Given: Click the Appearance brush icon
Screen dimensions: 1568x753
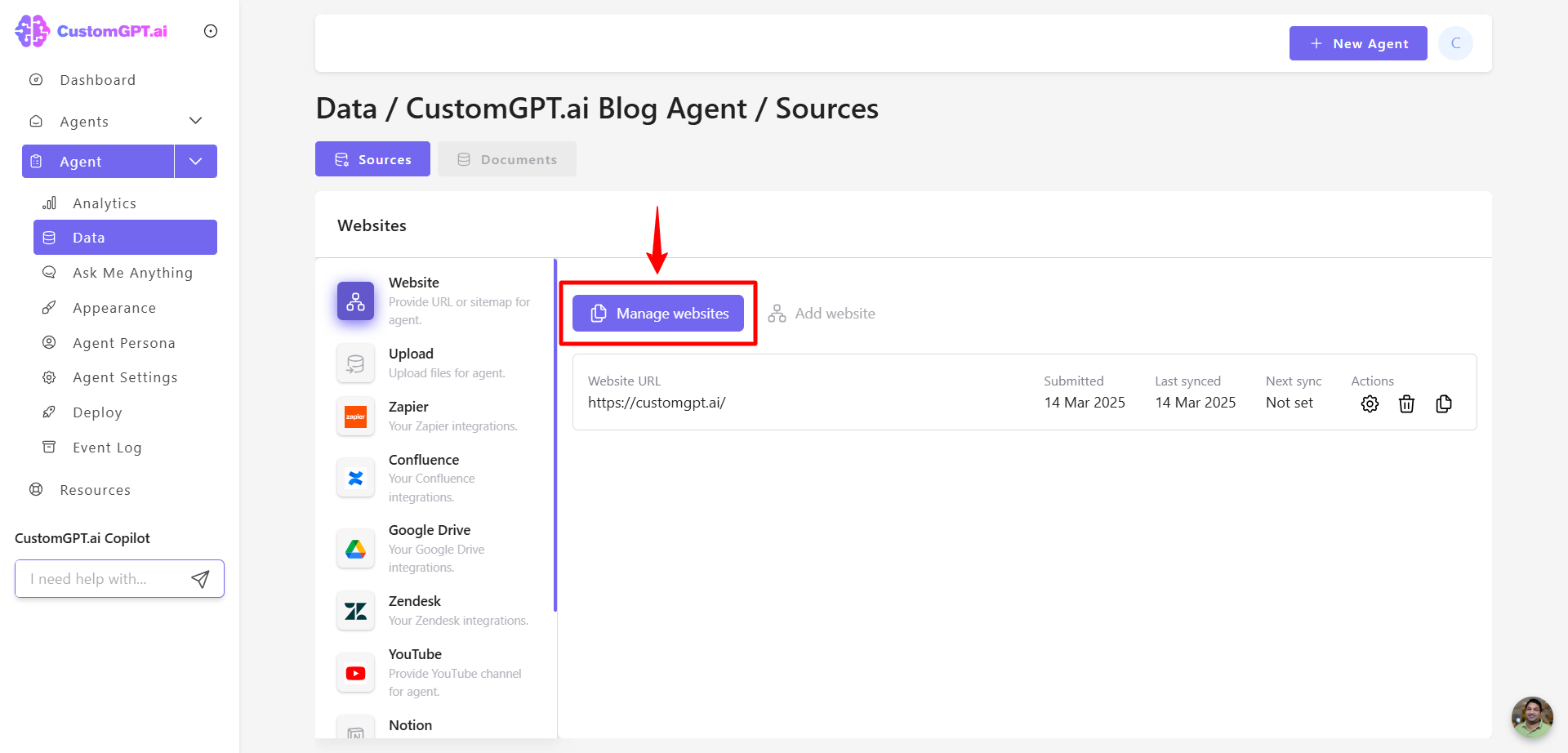Looking at the screenshot, I should 49,307.
